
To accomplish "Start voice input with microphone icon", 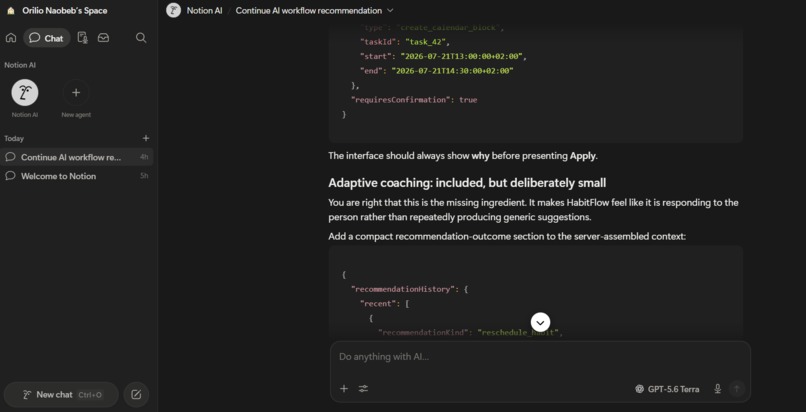I will (718, 389).
